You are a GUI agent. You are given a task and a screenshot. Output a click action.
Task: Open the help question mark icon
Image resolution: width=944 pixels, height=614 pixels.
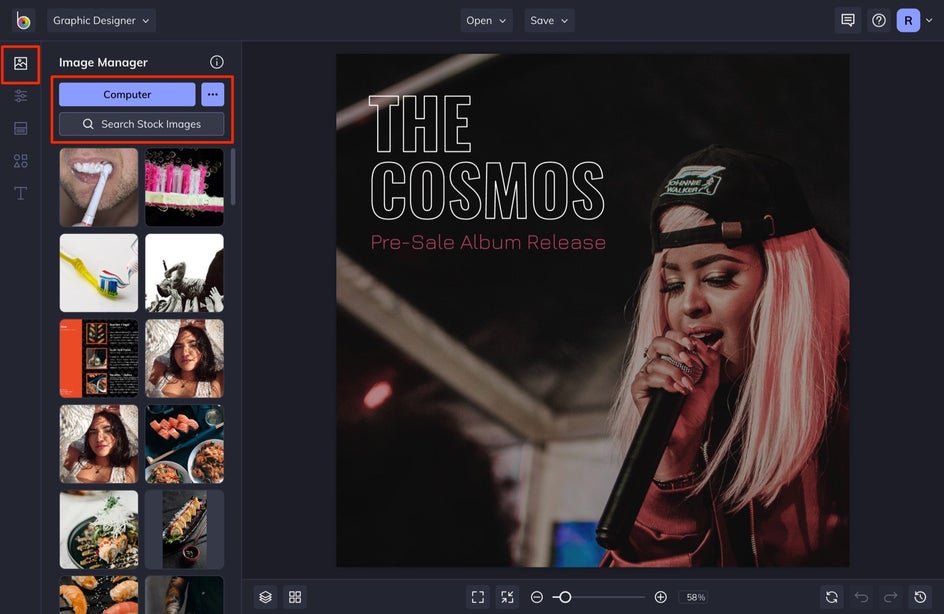[879, 20]
